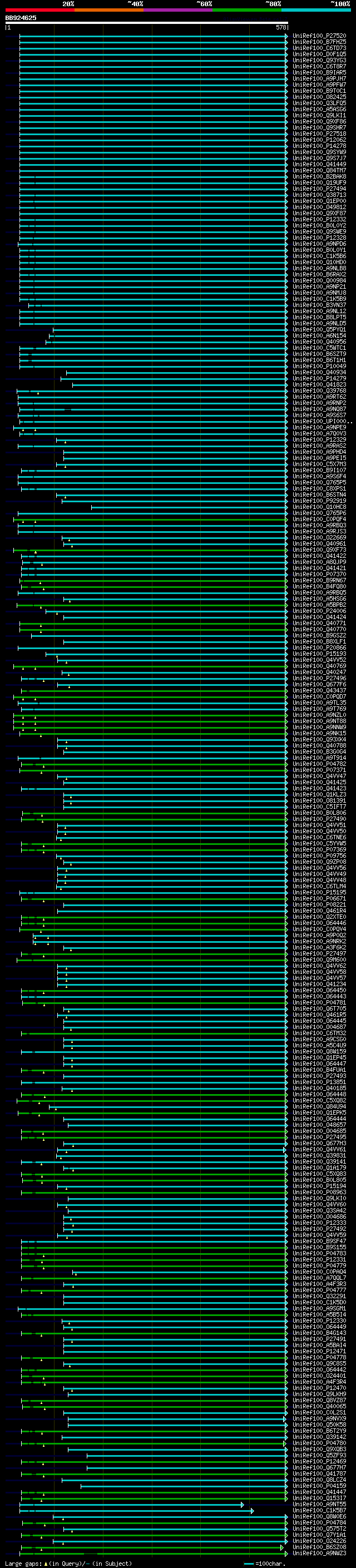This screenshot has height=1568, width=356.
Task: Click alignment label UniRef100_Q9LKI1
Action: 319,116
